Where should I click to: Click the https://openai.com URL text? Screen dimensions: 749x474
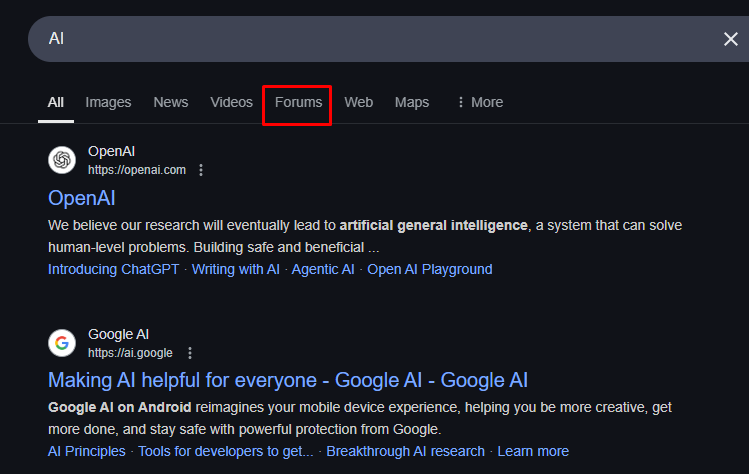point(137,170)
